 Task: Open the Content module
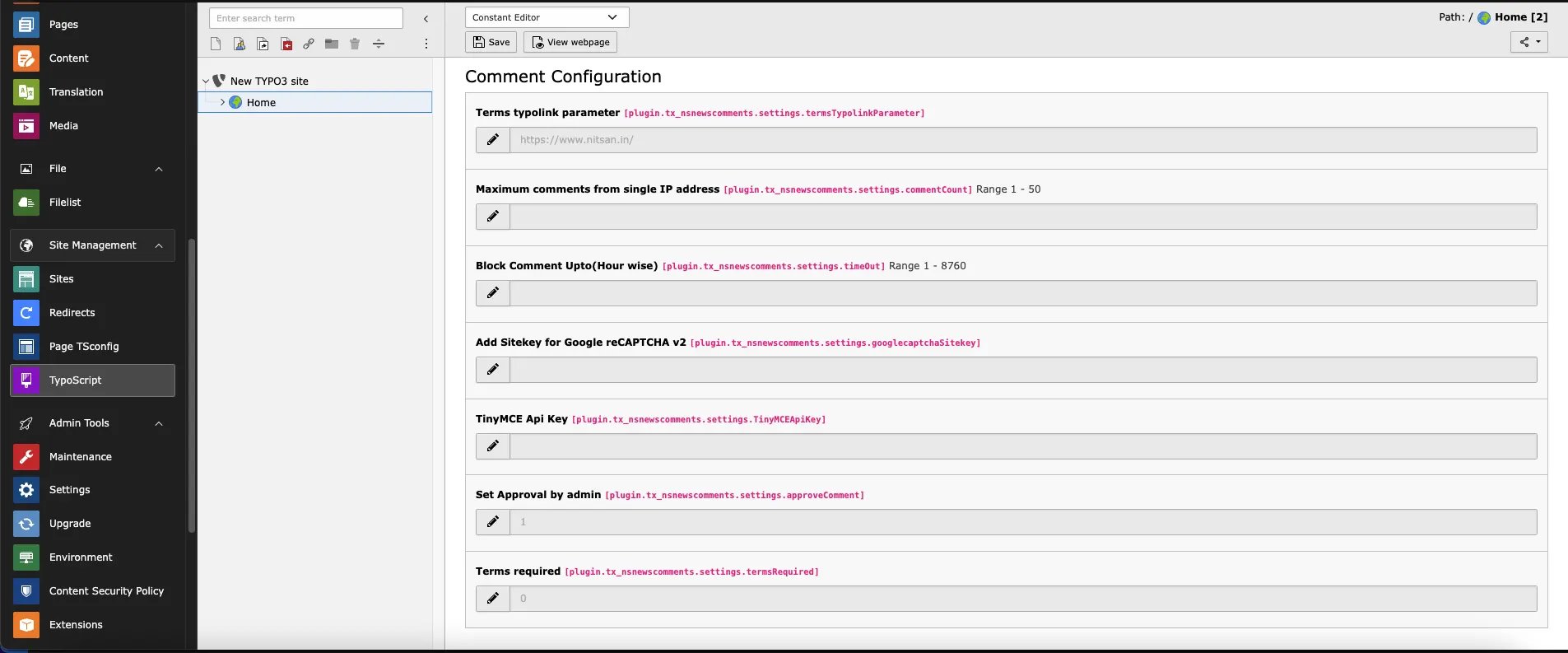tap(92, 58)
